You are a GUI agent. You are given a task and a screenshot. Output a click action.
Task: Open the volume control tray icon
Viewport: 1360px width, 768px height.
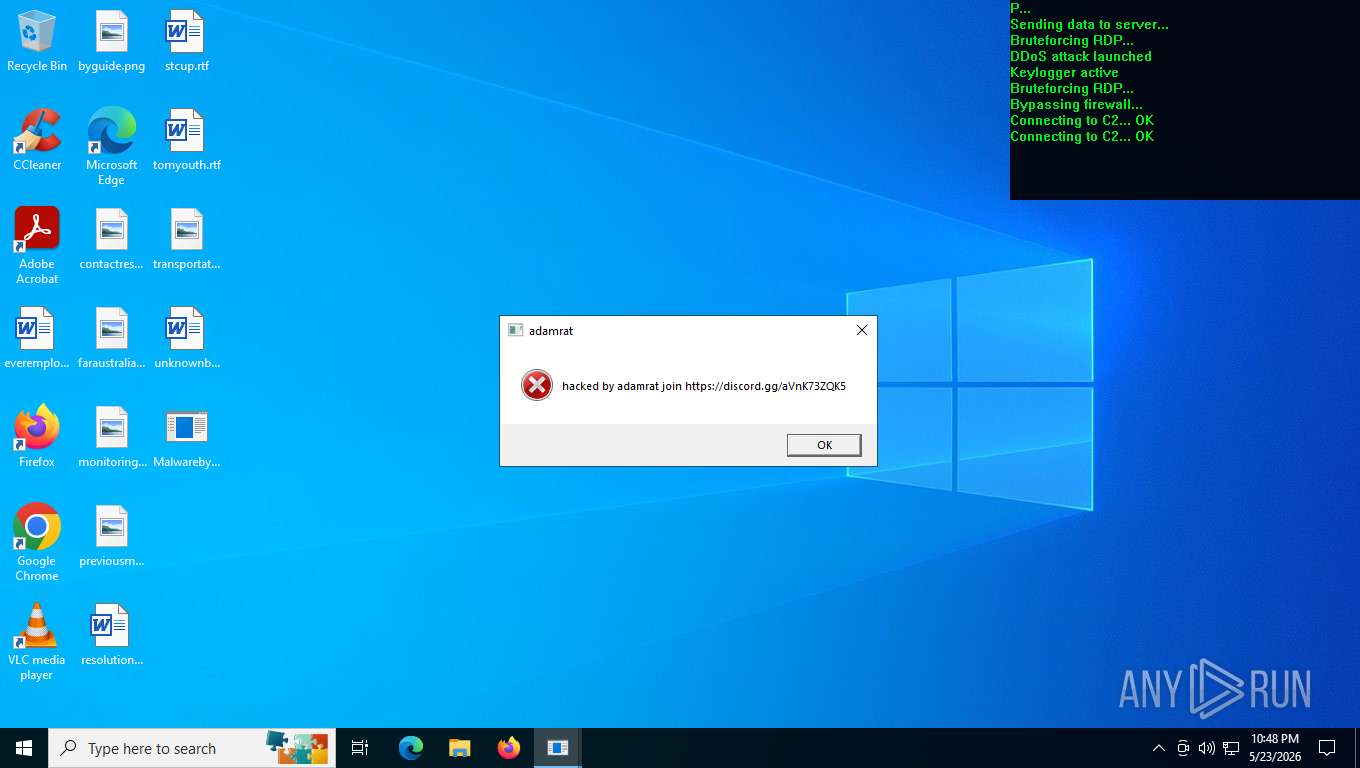point(1207,748)
